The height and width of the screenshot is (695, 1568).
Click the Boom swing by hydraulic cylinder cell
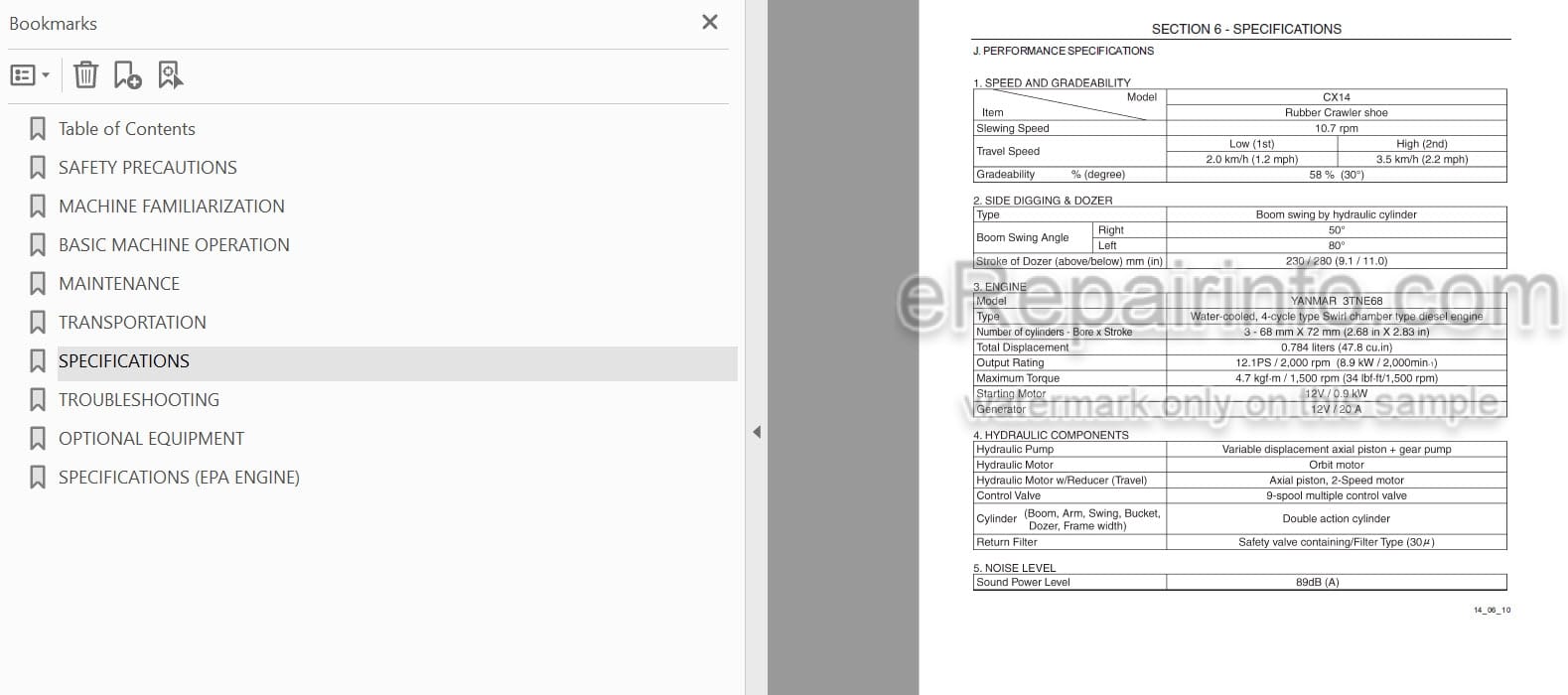1336,214
